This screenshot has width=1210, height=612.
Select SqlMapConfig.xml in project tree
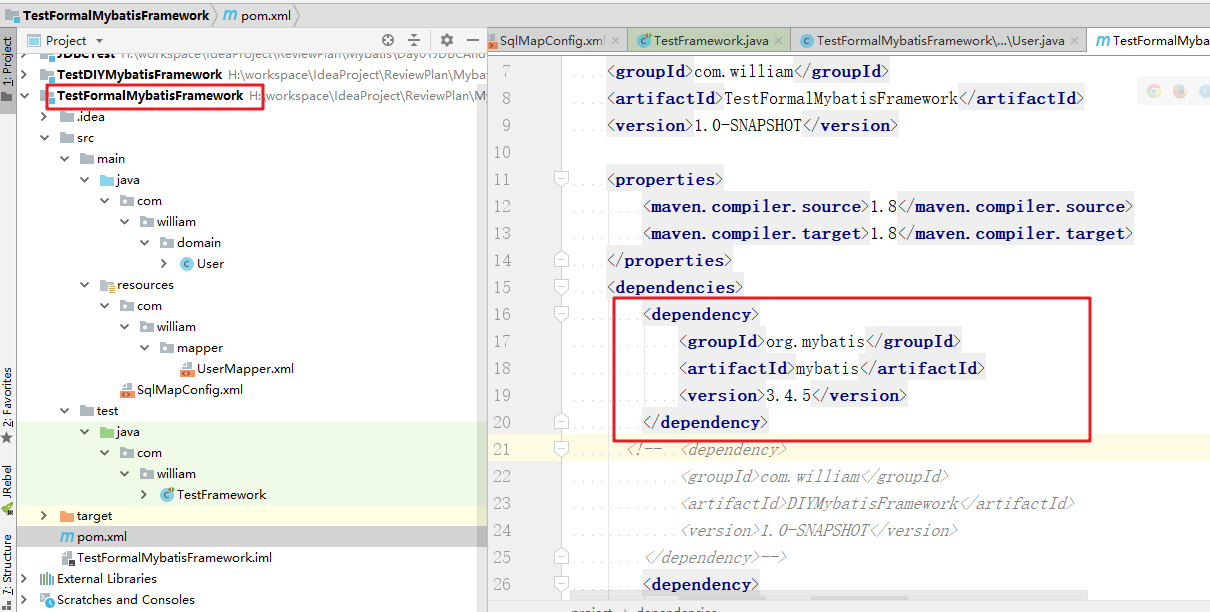(189, 390)
